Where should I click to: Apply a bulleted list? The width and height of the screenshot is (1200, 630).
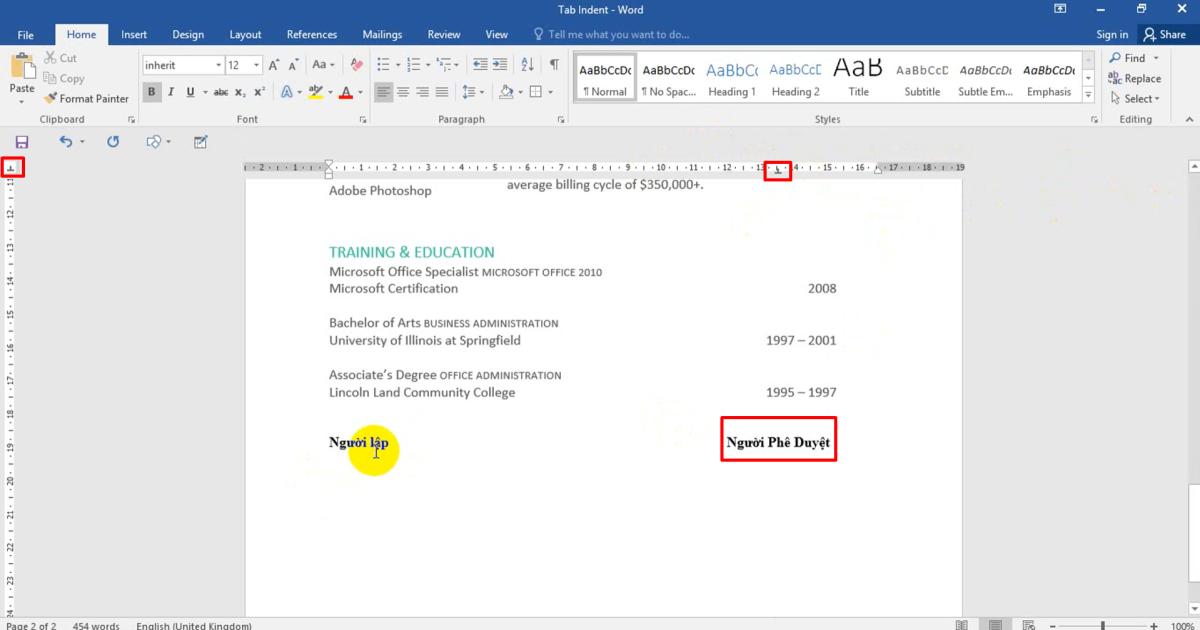pyautogui.click(x=383, y=65)
